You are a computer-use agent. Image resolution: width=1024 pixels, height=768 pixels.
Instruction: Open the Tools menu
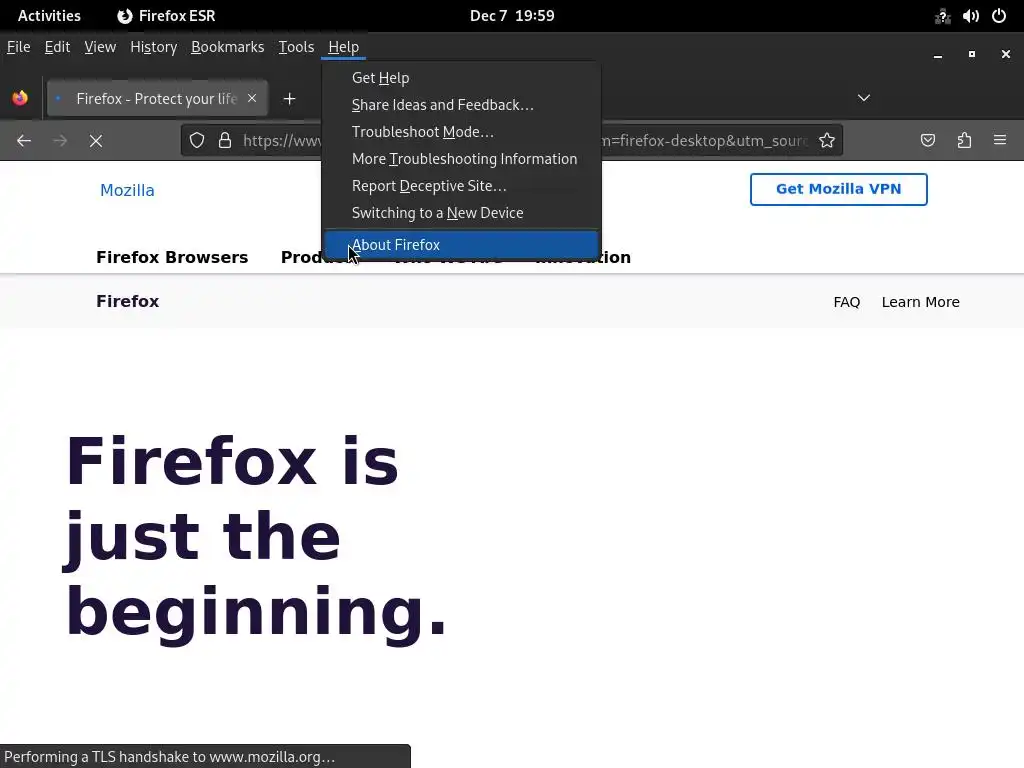click(296, 47)
